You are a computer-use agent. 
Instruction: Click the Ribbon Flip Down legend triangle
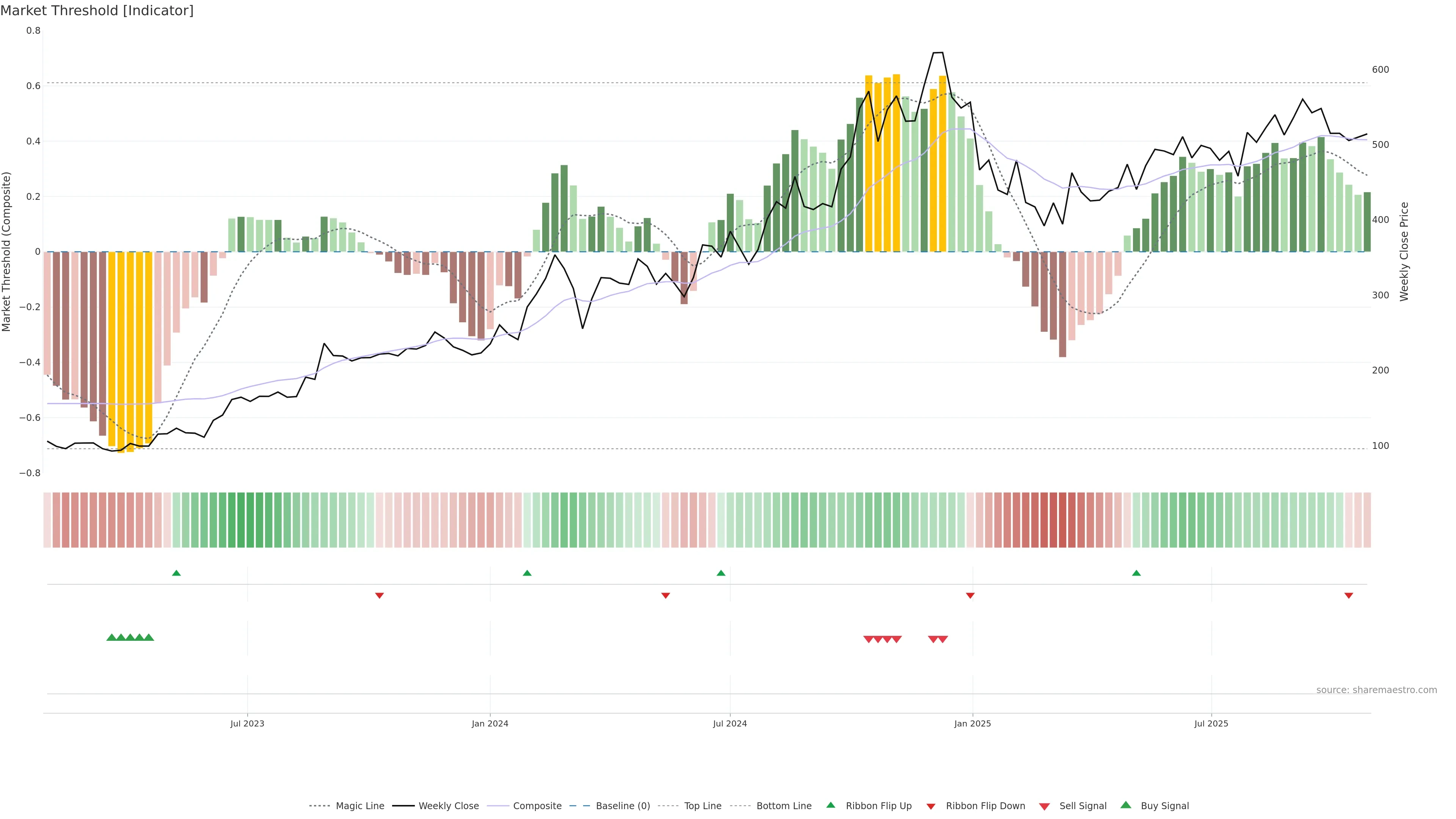pos(931,806)
